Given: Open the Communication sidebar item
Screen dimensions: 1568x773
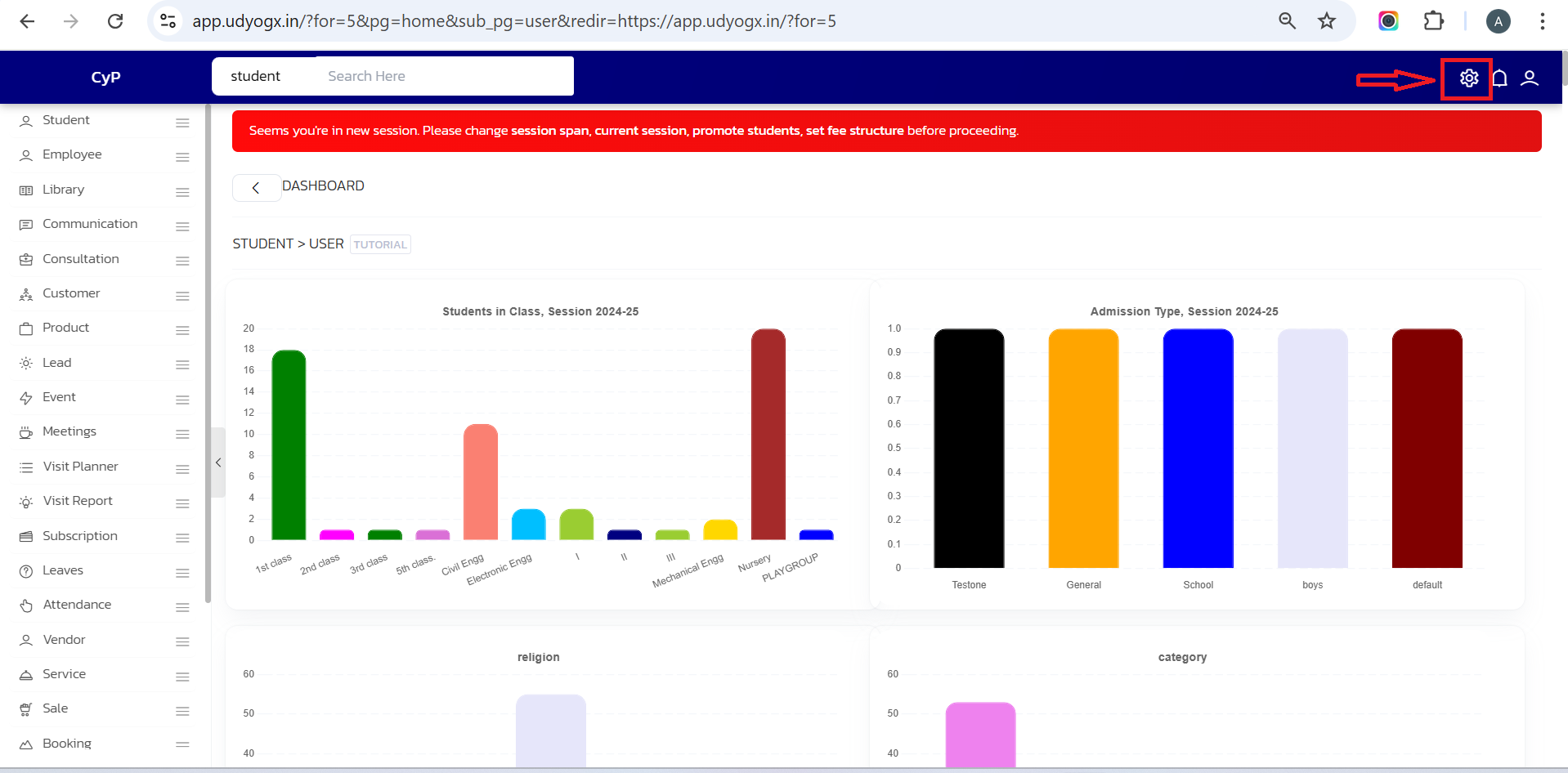Looking at the screenshot, I should pos(89,224).
